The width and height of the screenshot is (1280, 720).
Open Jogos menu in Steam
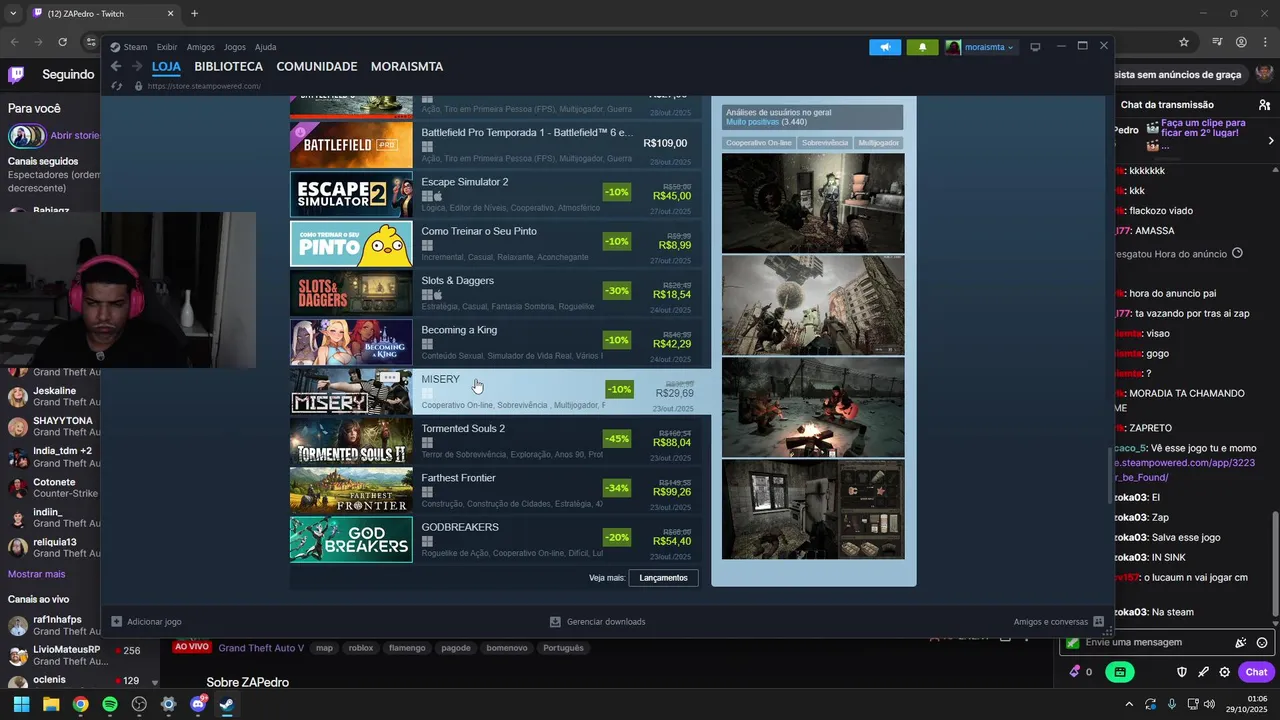[x=235, y=47]
